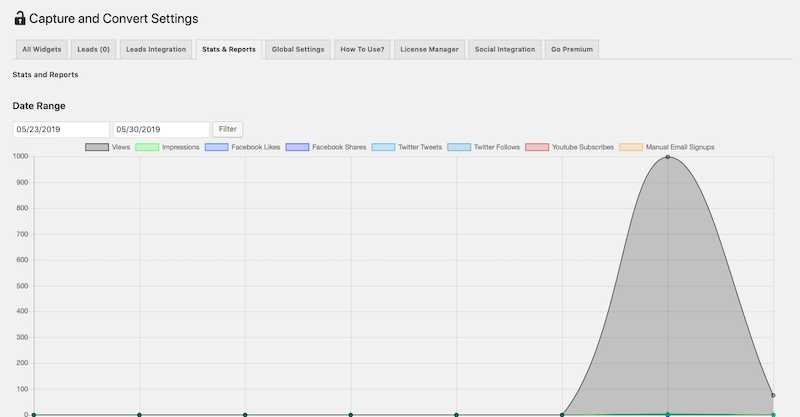This screenshot has width=800, height=417.
Task: Switch to the Leads (0) tab
Action: 93,49
